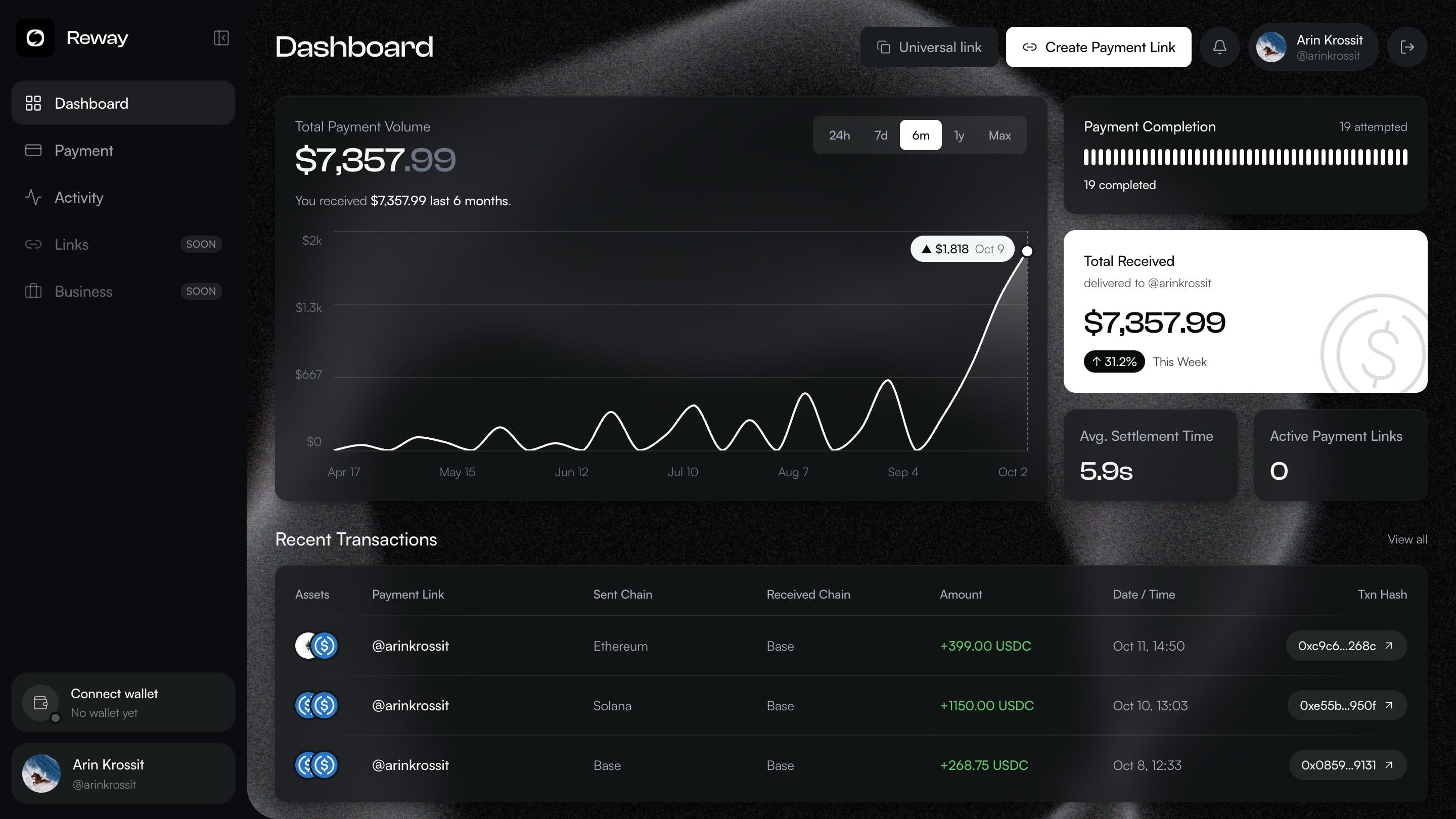
Task: Open Links in sidebar
Action: coord(123,244)
